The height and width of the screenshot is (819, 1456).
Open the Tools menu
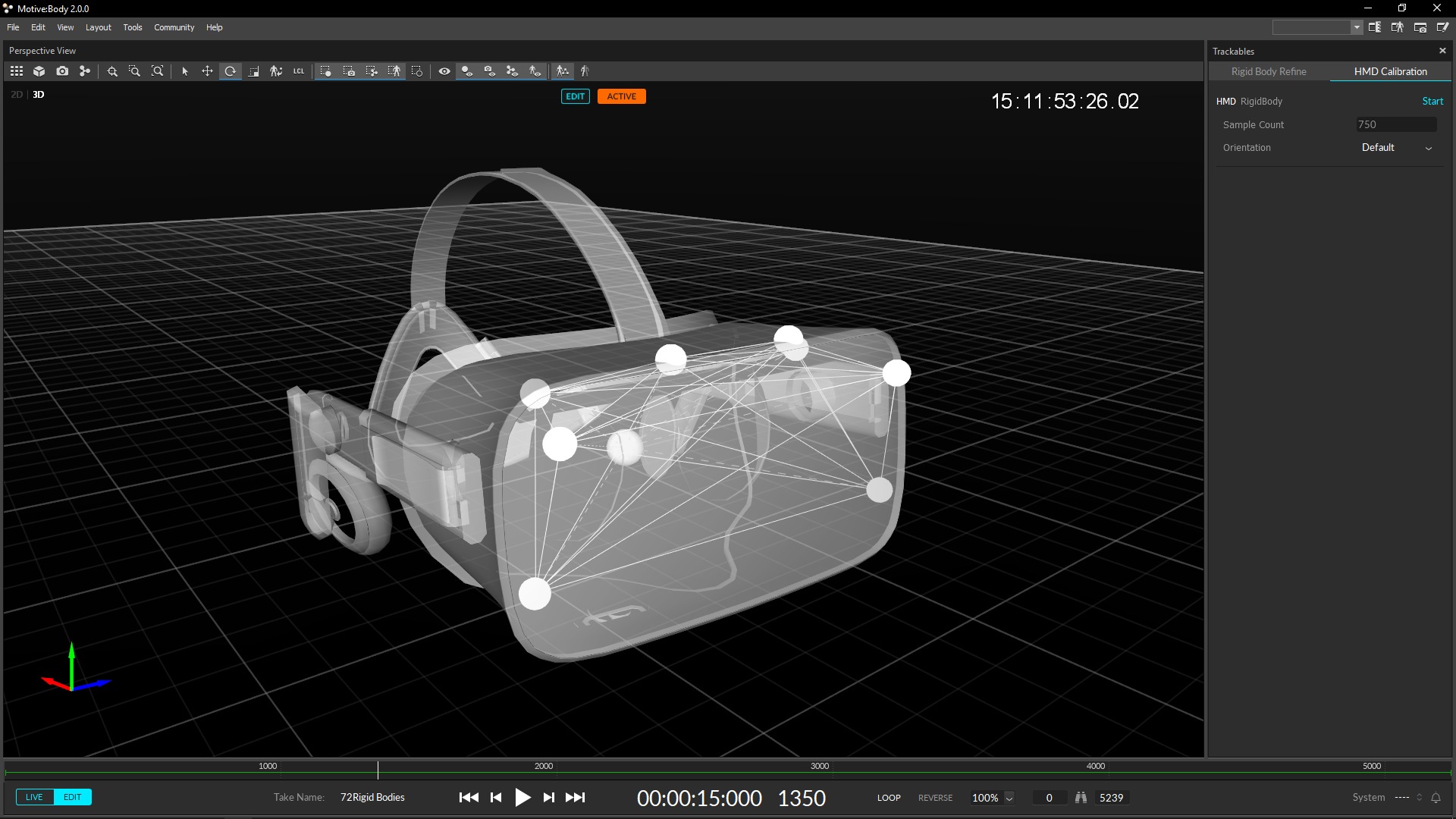click(x=132, y=27)
